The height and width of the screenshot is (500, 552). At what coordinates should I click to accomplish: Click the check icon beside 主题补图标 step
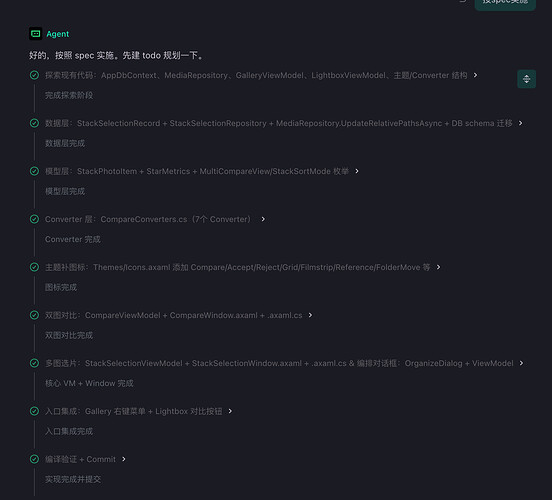coord(34,267)
